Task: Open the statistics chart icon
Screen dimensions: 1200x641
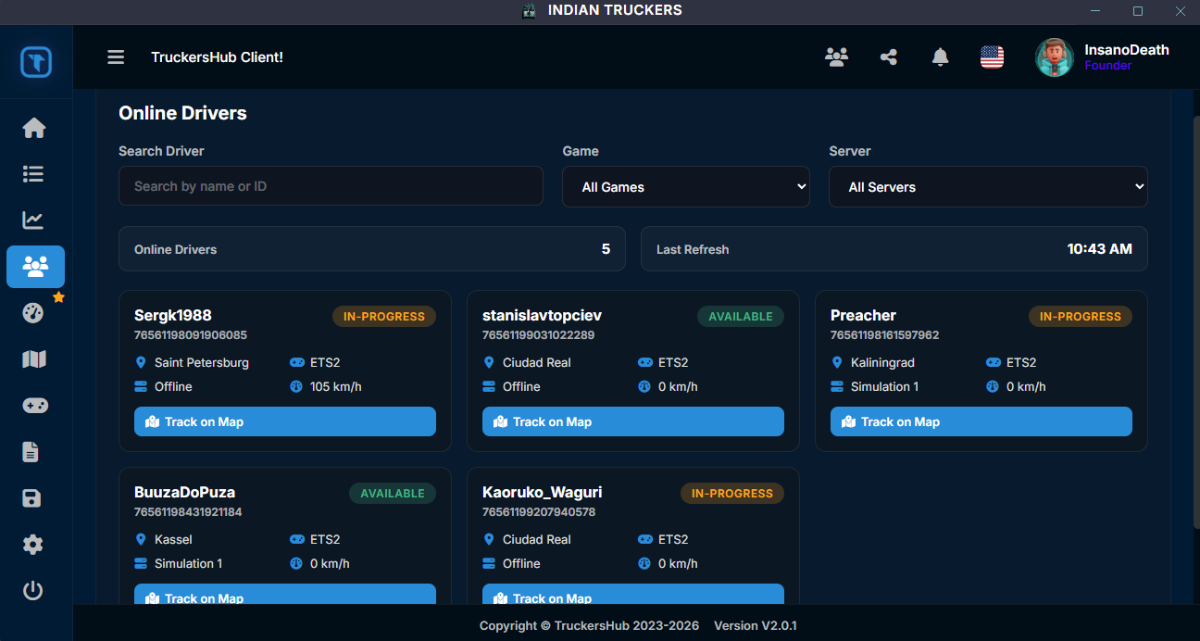Action: point(34,220)
